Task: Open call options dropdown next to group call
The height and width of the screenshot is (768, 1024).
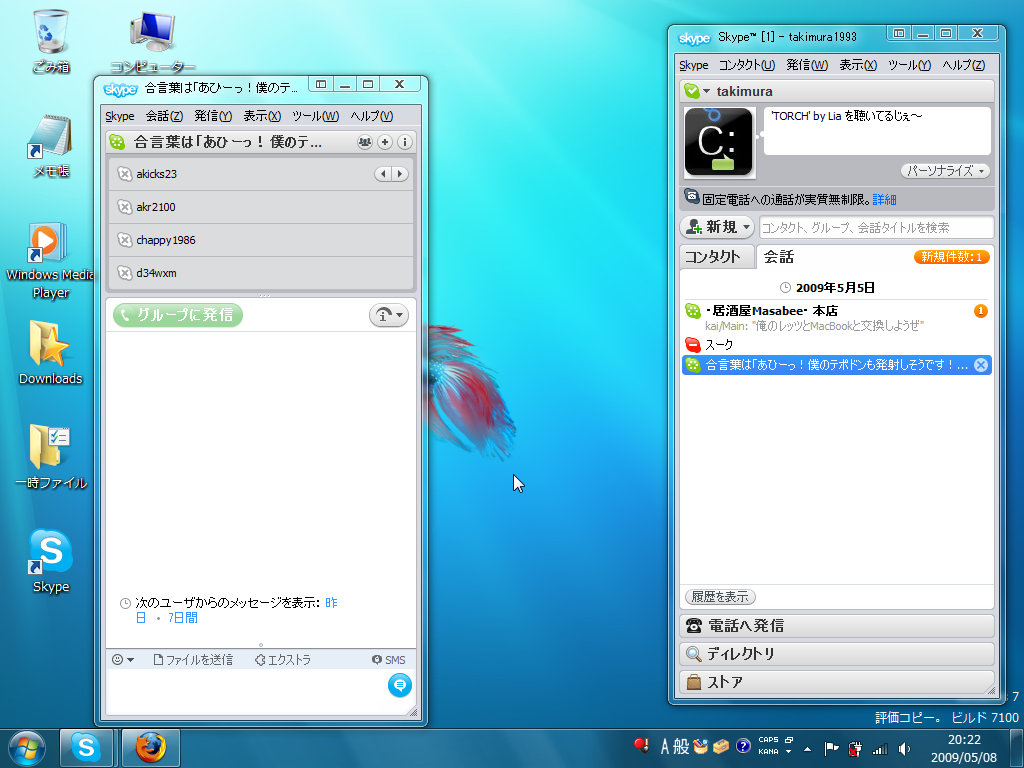Action: [389, 315]
